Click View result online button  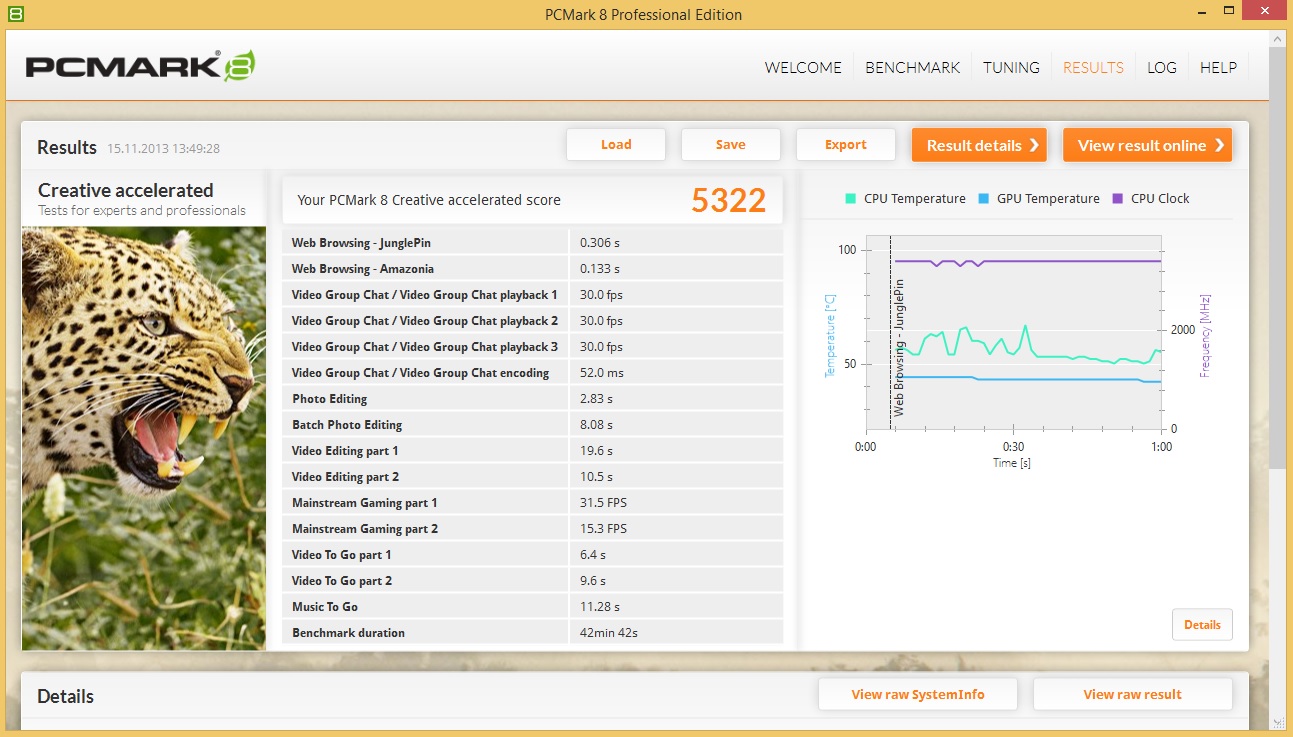[x=1147, y=145]
